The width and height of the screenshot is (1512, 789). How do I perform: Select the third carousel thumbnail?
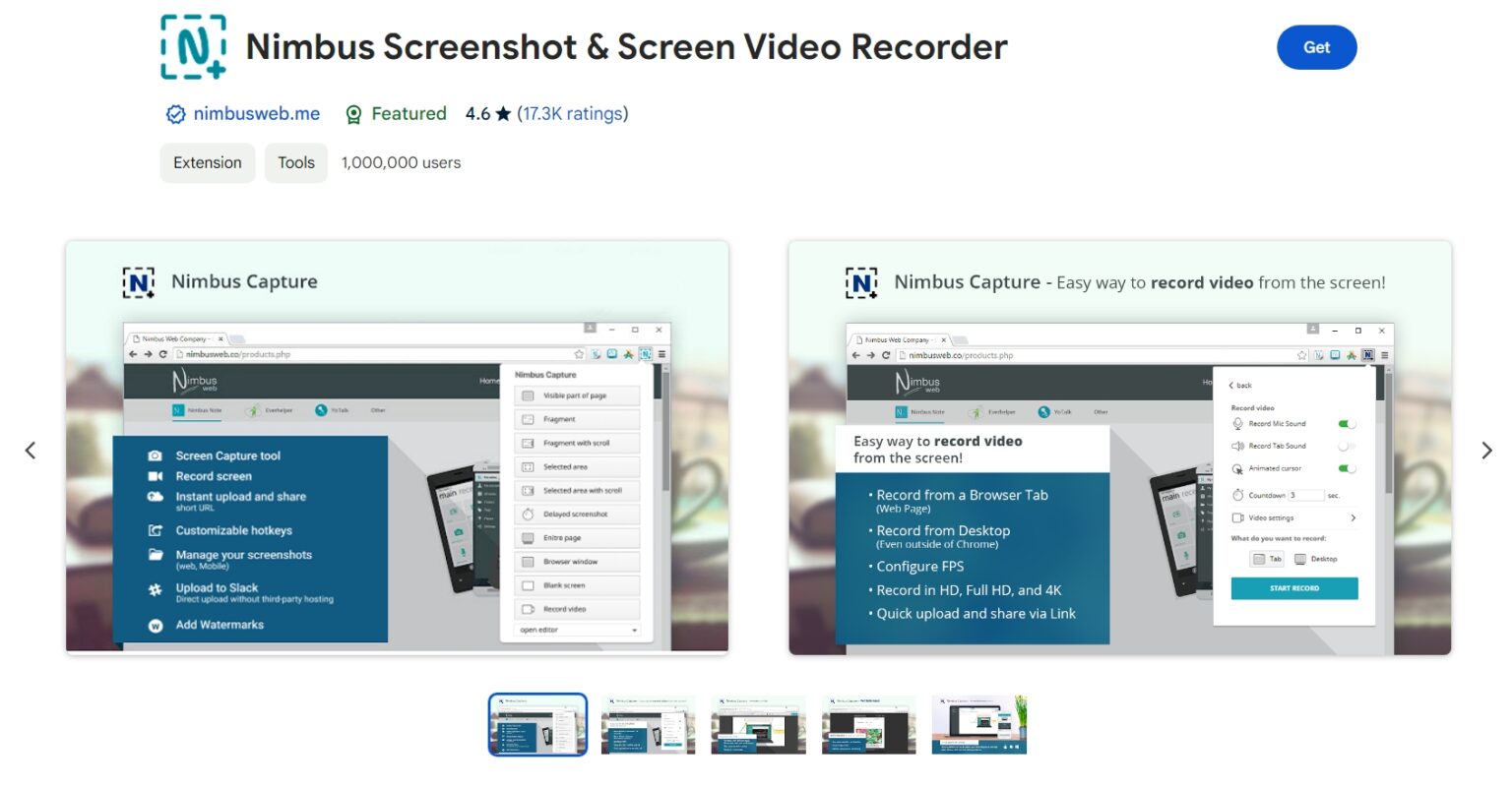click(x=758, y=723)
